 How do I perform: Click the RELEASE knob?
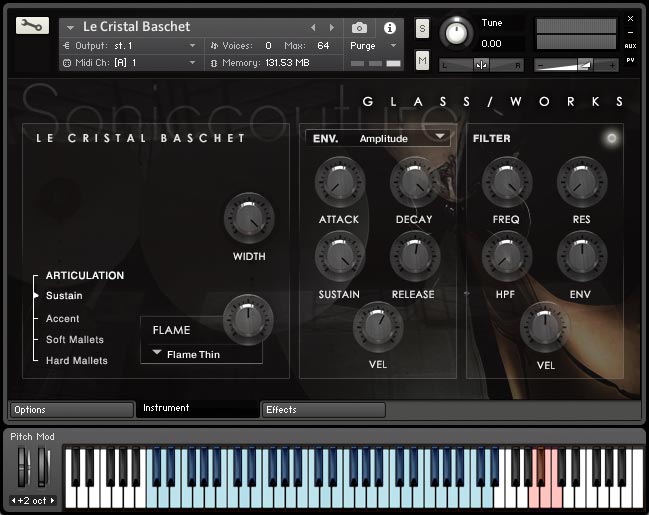click(415, 257)
